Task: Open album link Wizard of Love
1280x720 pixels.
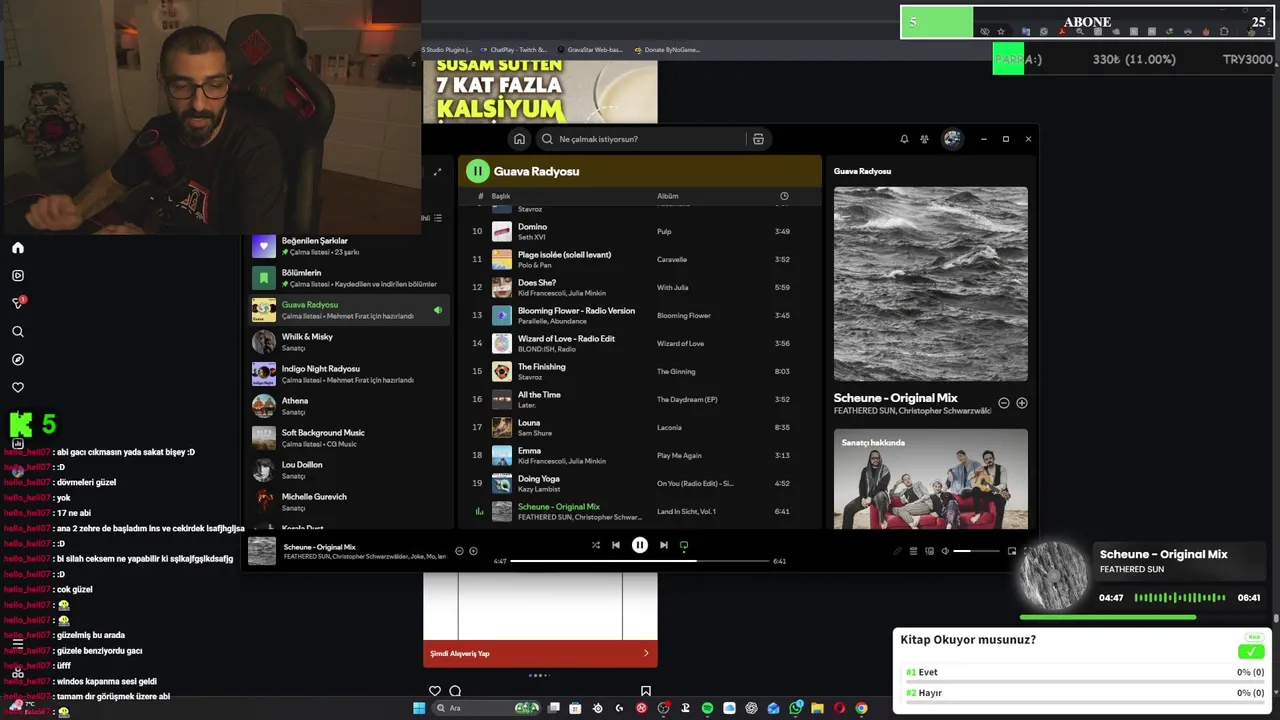Action: tap(680, 343)
